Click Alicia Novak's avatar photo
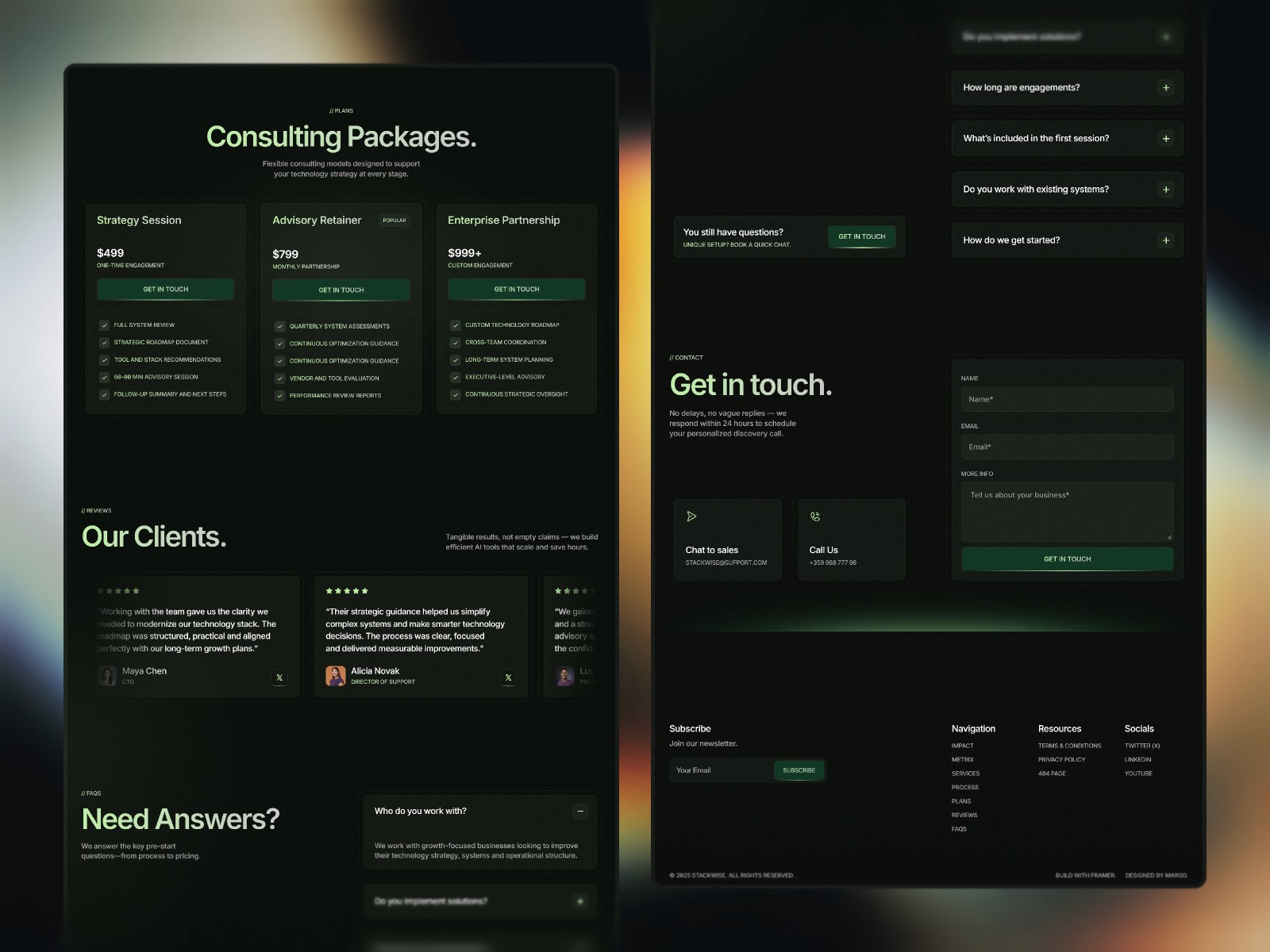This screenshot has height=952, width=1270. [x=336, y=676]
